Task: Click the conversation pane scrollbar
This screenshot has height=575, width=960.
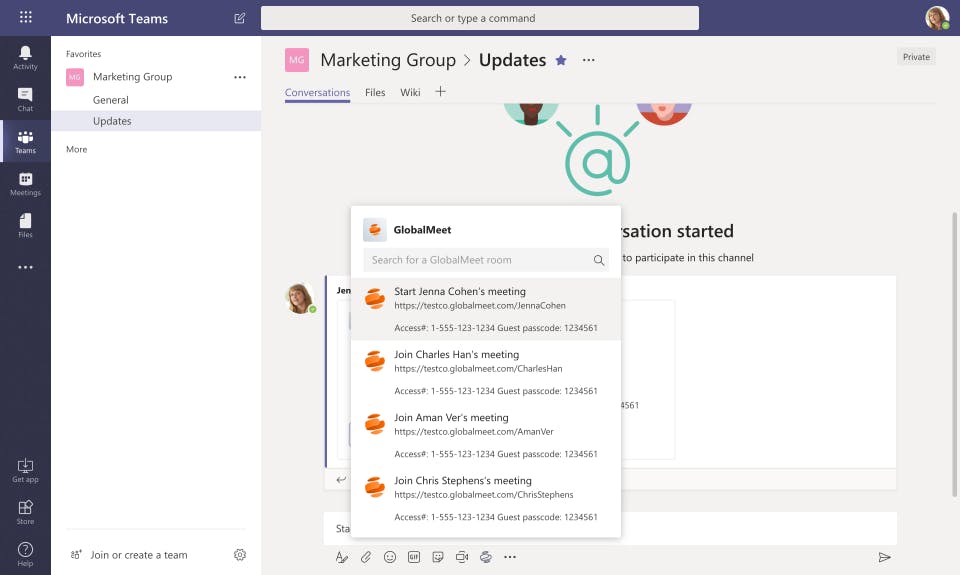Action: (954, 354)
